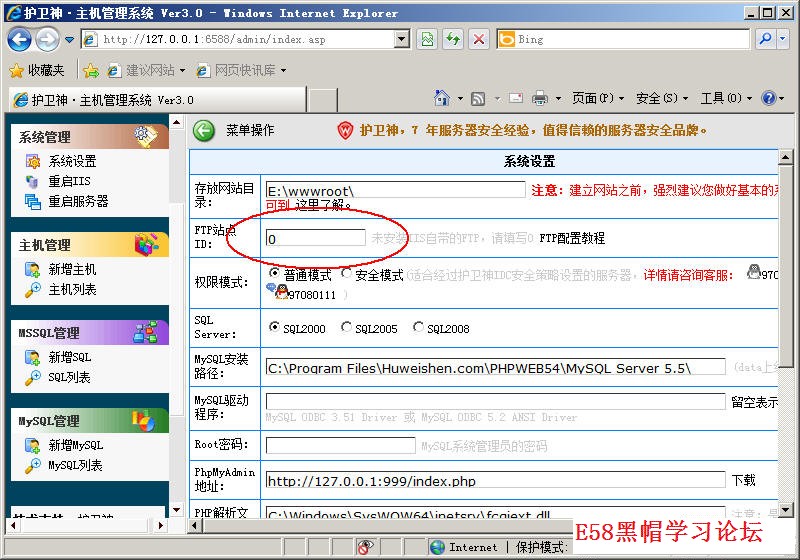This screenshot has height=560, width=800.
Task: Select the 安全模式 radio button
Action: tap(347, 273)
